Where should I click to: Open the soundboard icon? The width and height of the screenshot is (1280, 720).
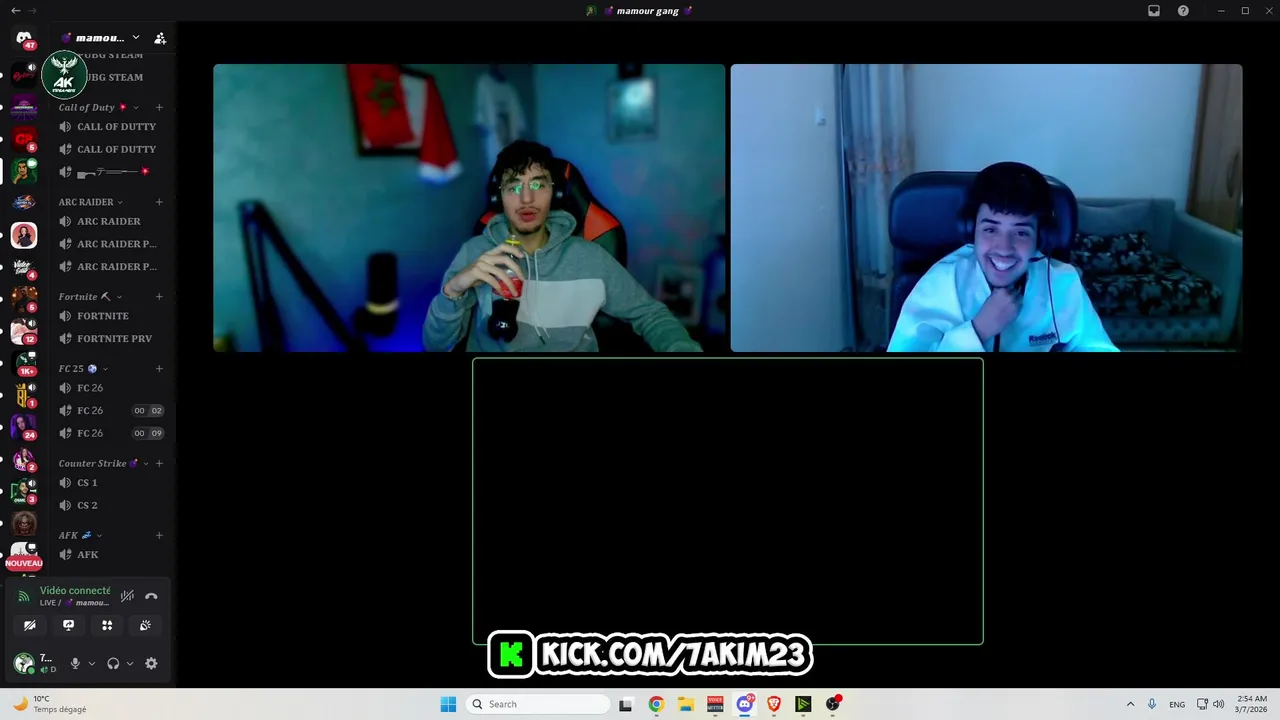point(145,625)
